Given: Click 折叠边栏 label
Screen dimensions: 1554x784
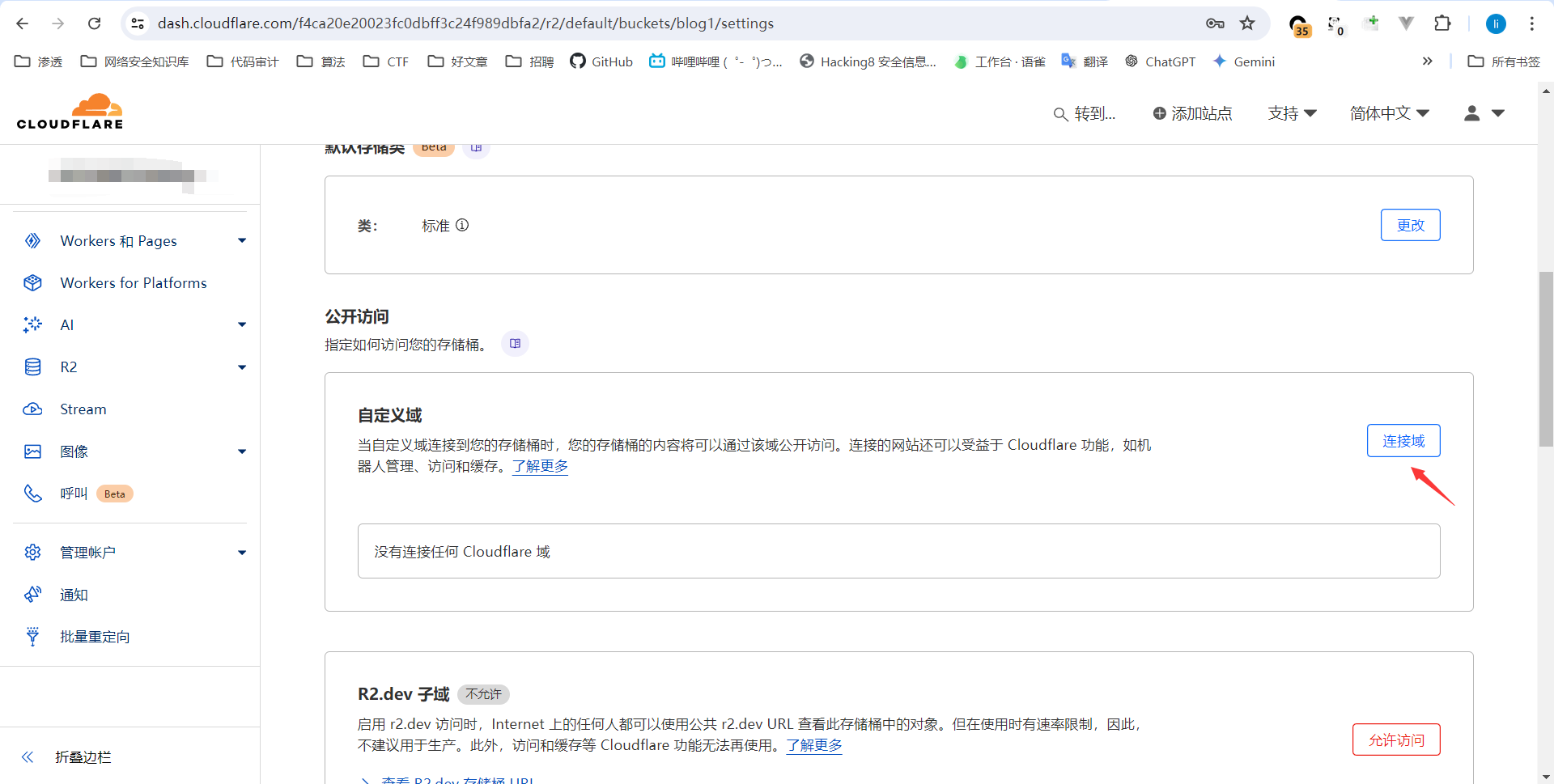Looking at the screenshot, I should [83, 757].
